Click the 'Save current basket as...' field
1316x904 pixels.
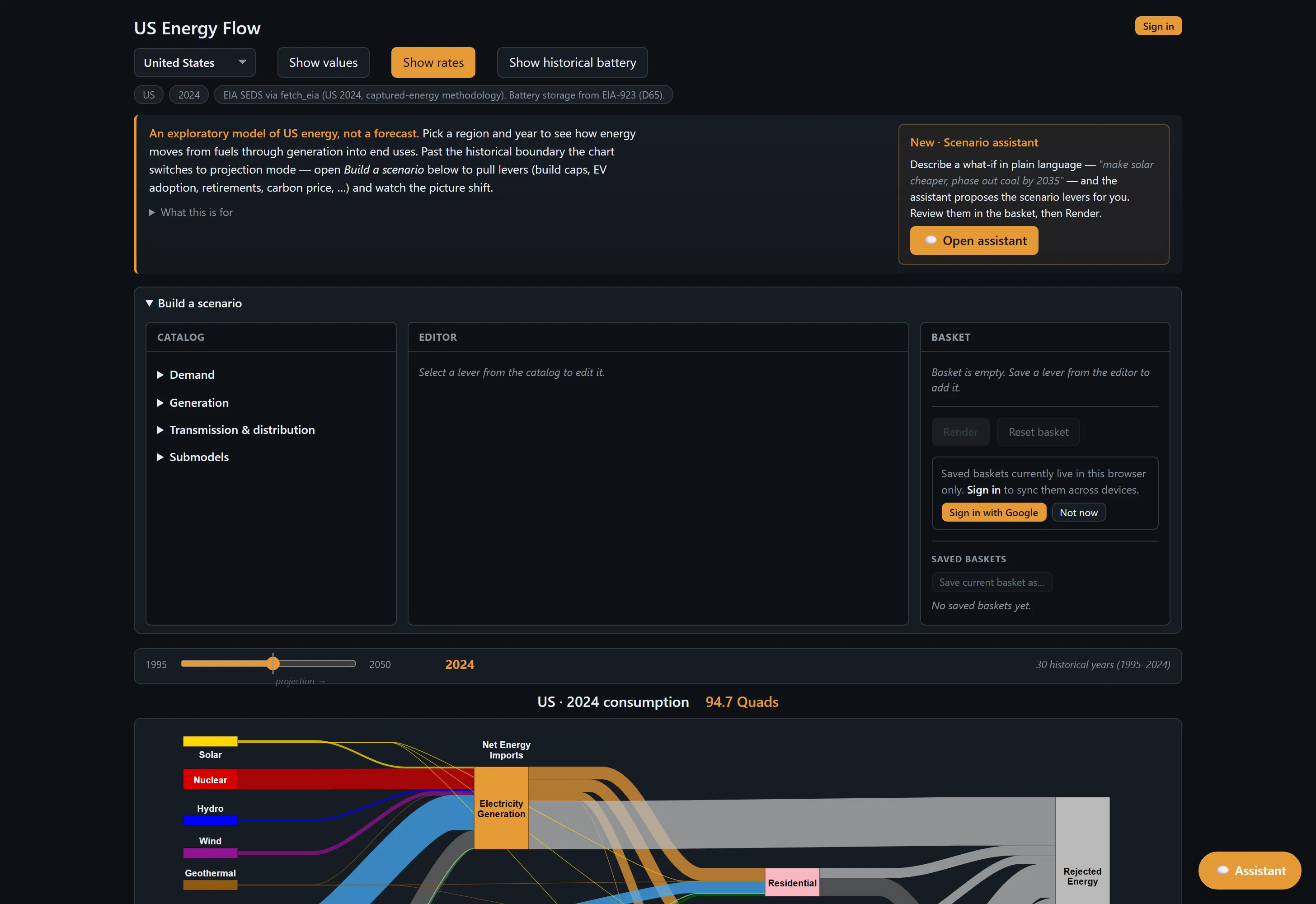[992, 582]
